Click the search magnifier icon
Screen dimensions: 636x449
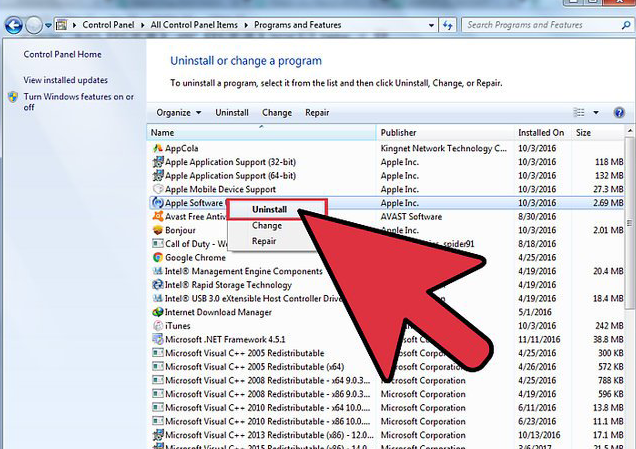click(626, 25)
